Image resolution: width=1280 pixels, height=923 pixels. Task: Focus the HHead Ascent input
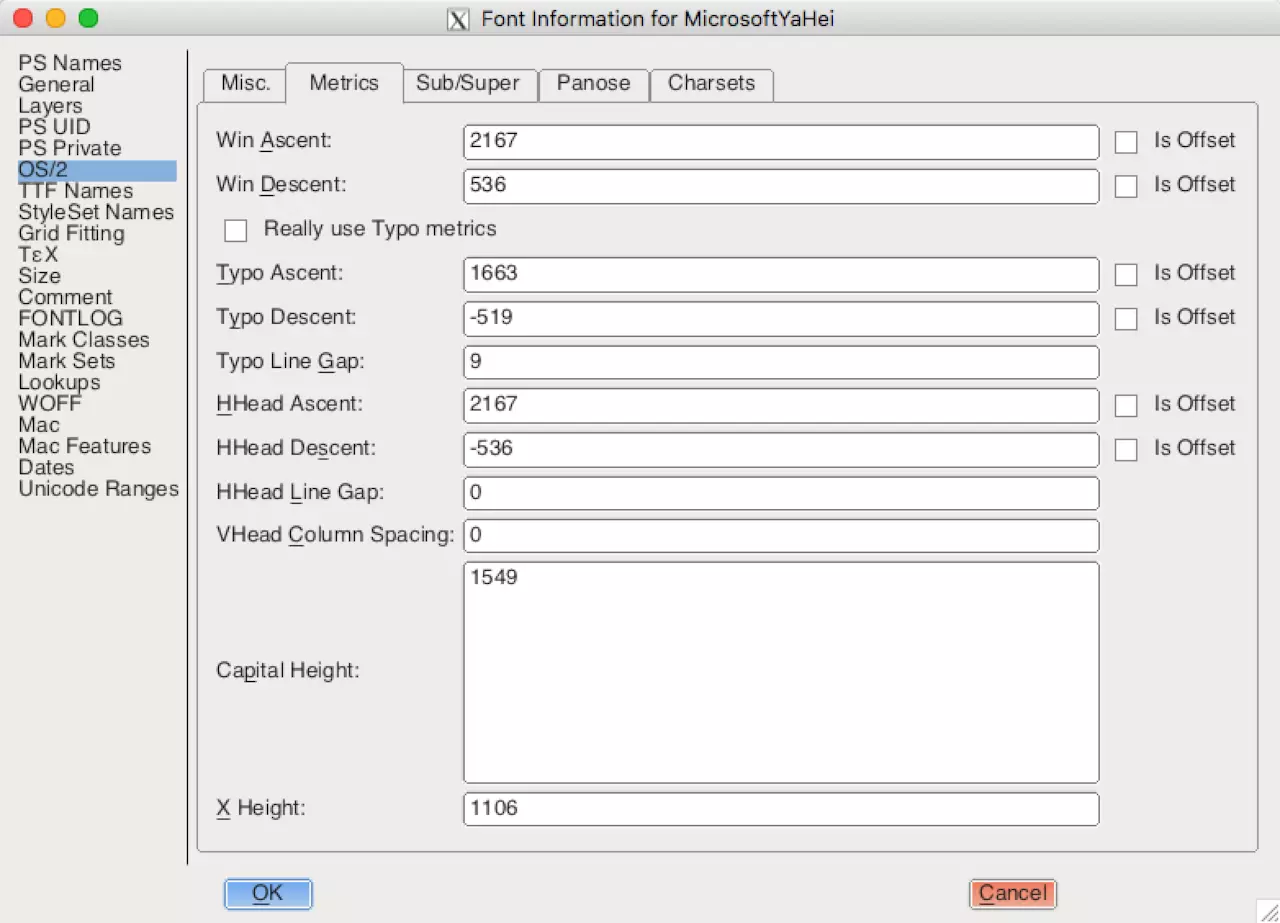781,405
